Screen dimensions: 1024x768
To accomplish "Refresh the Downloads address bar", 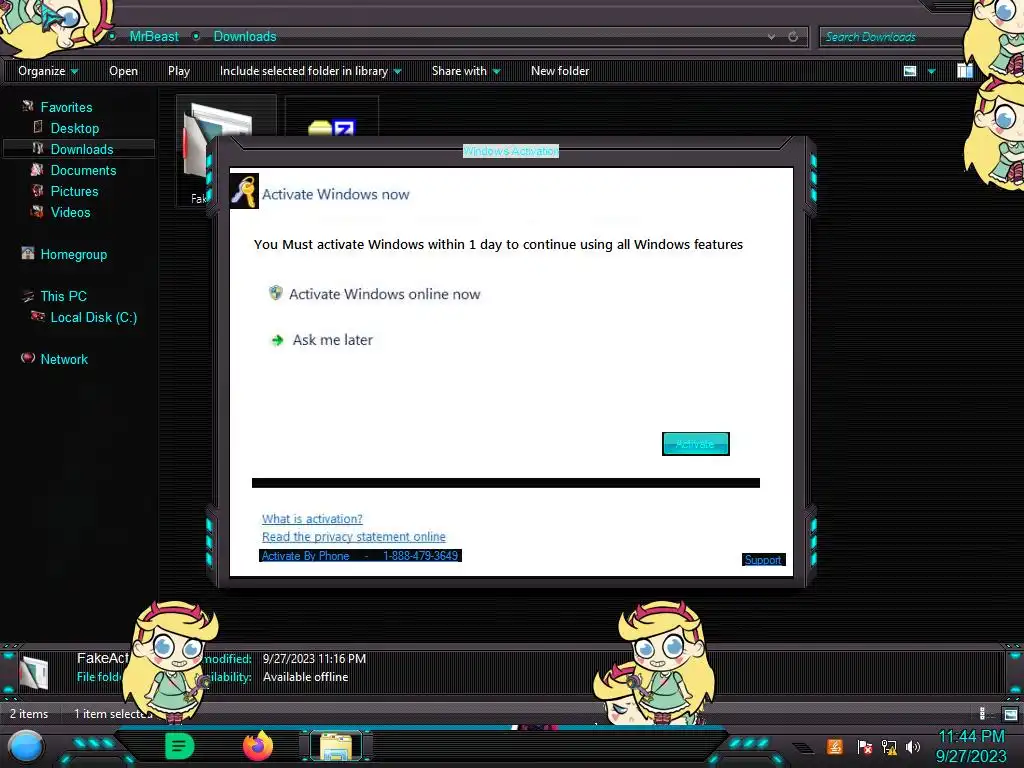I will 793,37.
